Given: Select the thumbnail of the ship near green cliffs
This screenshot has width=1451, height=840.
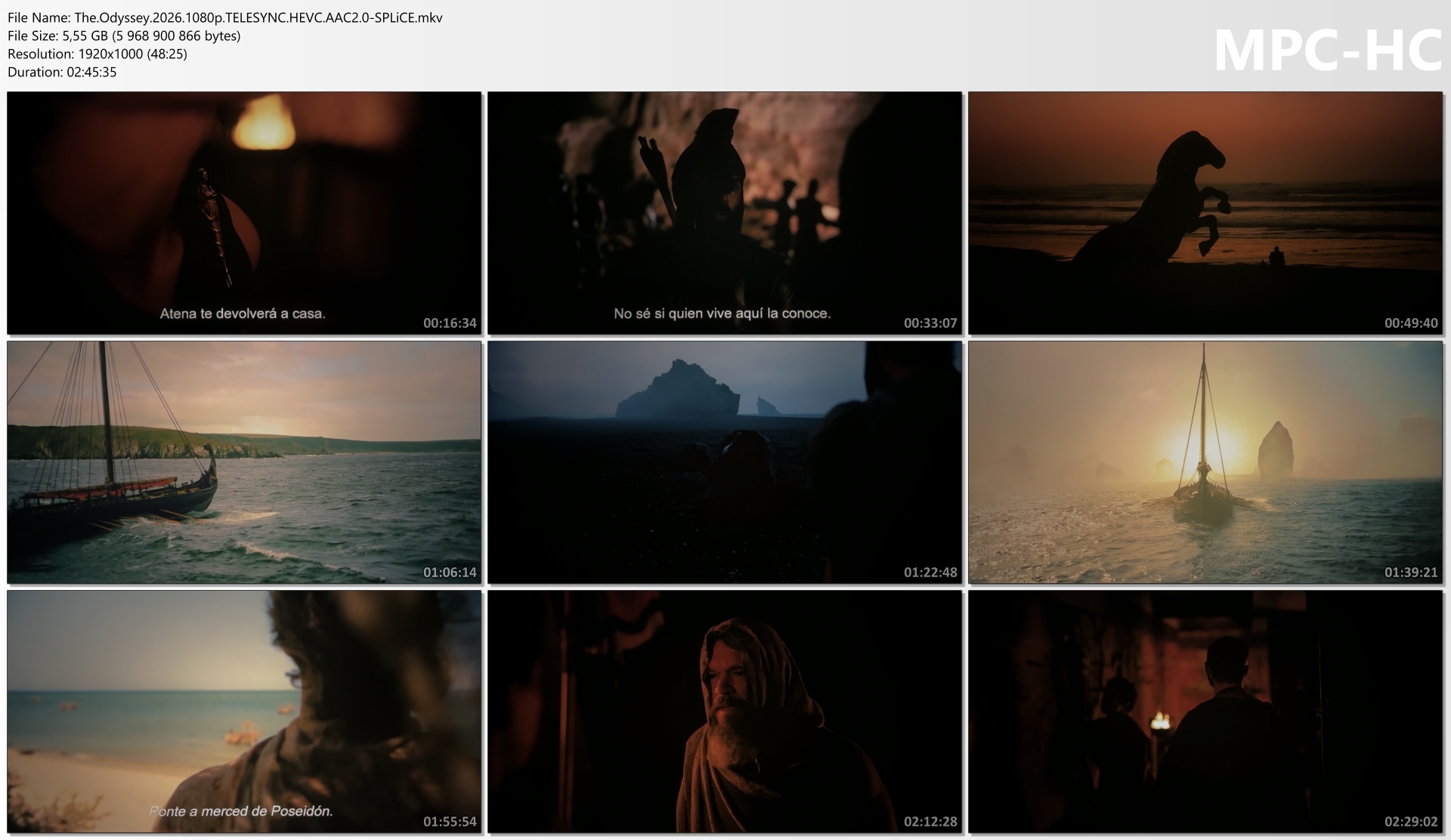Looking at the screenshot, I should 244,462.
